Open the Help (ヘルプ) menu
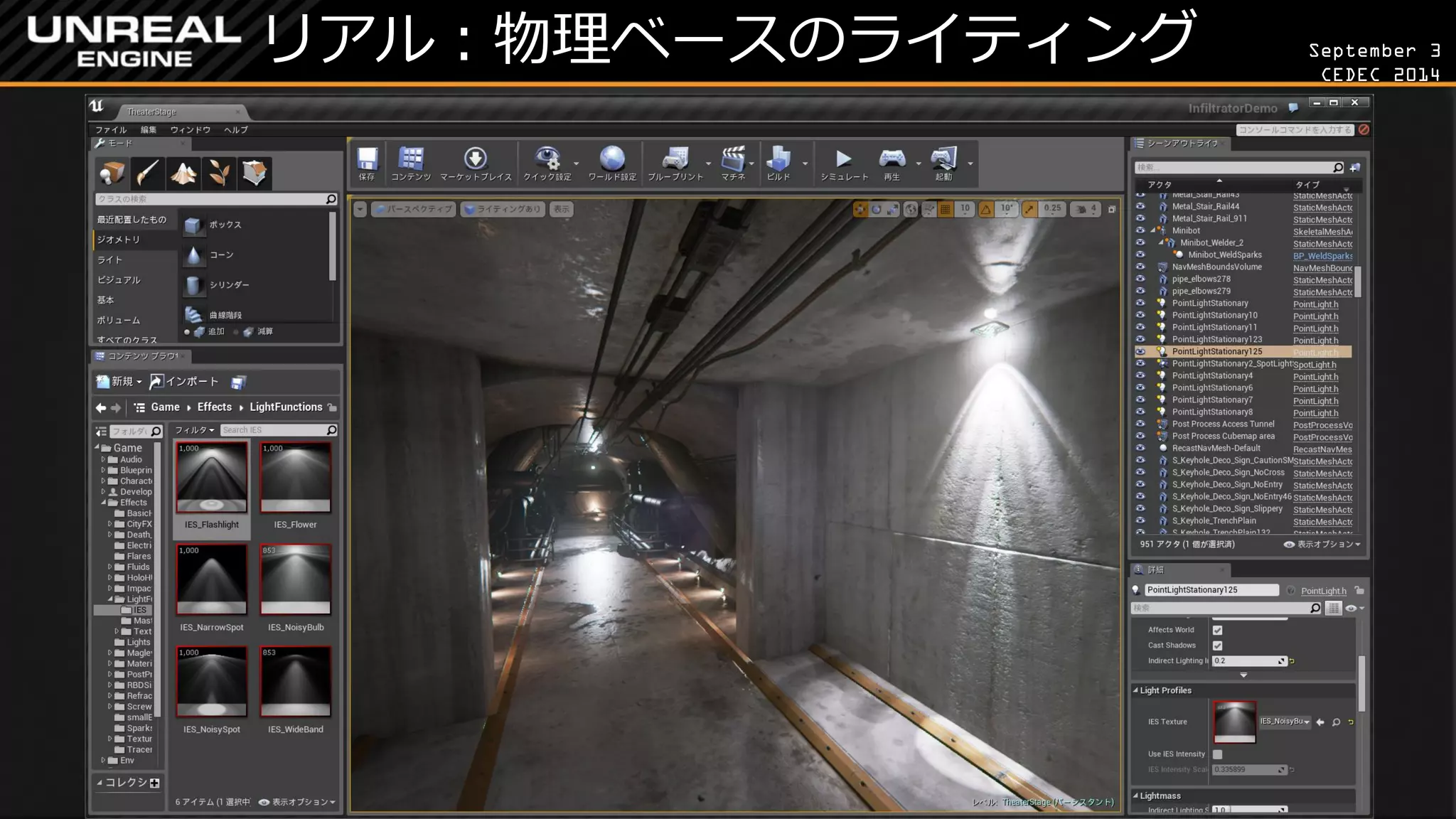1456x819 pixels. [236, 130]
